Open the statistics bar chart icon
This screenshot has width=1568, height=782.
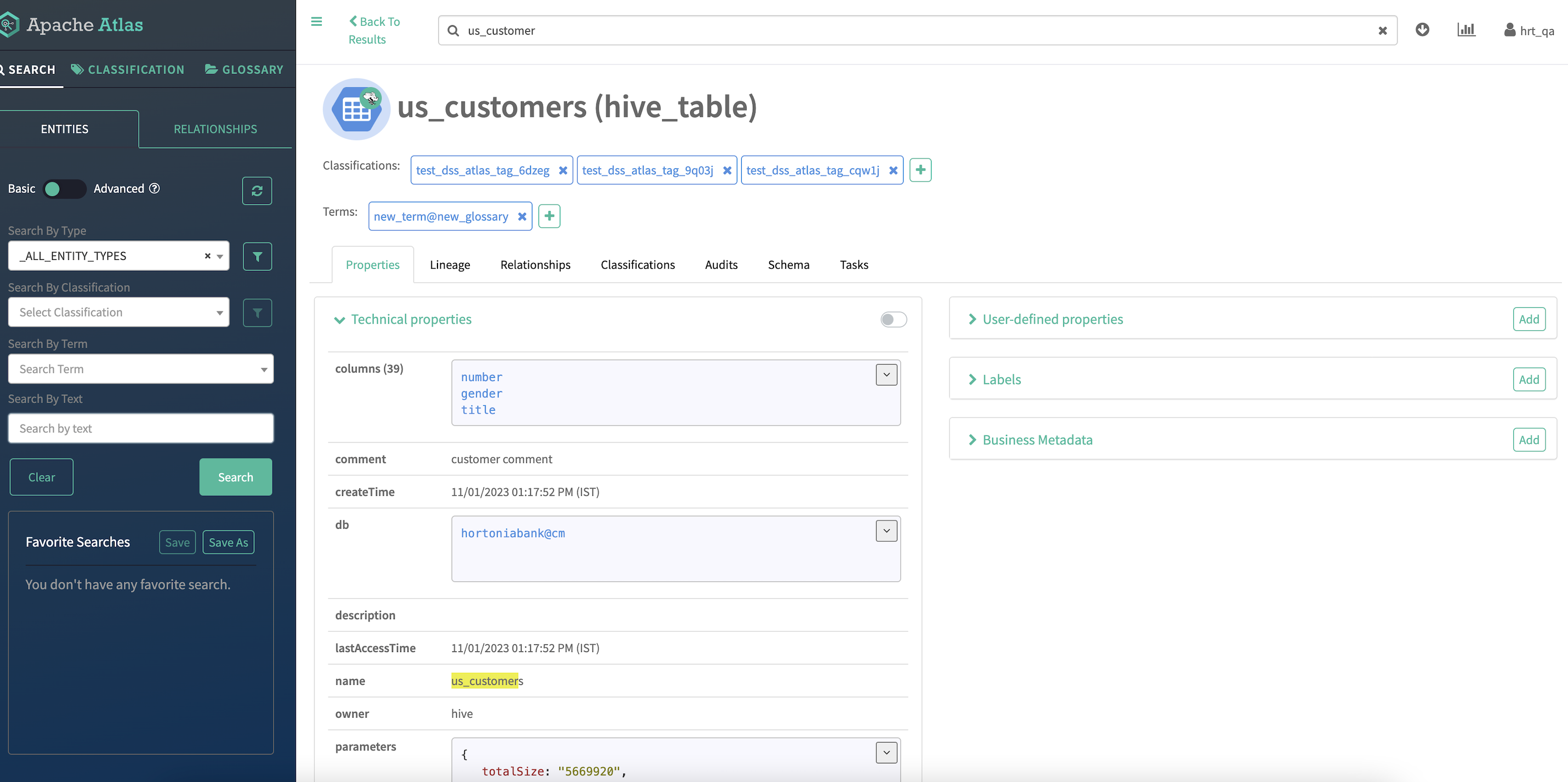click(1465, 30)
